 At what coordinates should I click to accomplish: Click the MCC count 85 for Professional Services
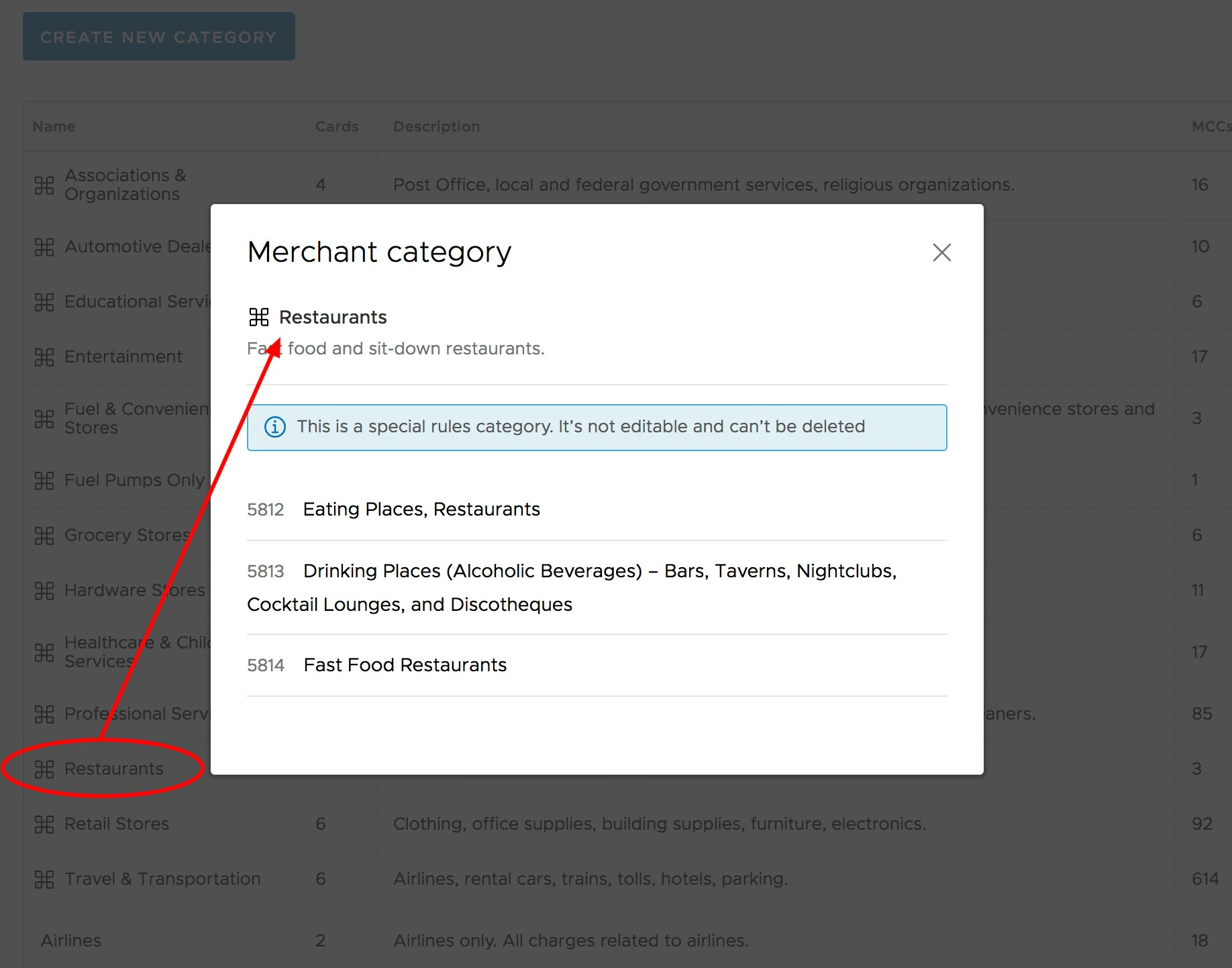pyautogui.click(x=1202, y=714)
